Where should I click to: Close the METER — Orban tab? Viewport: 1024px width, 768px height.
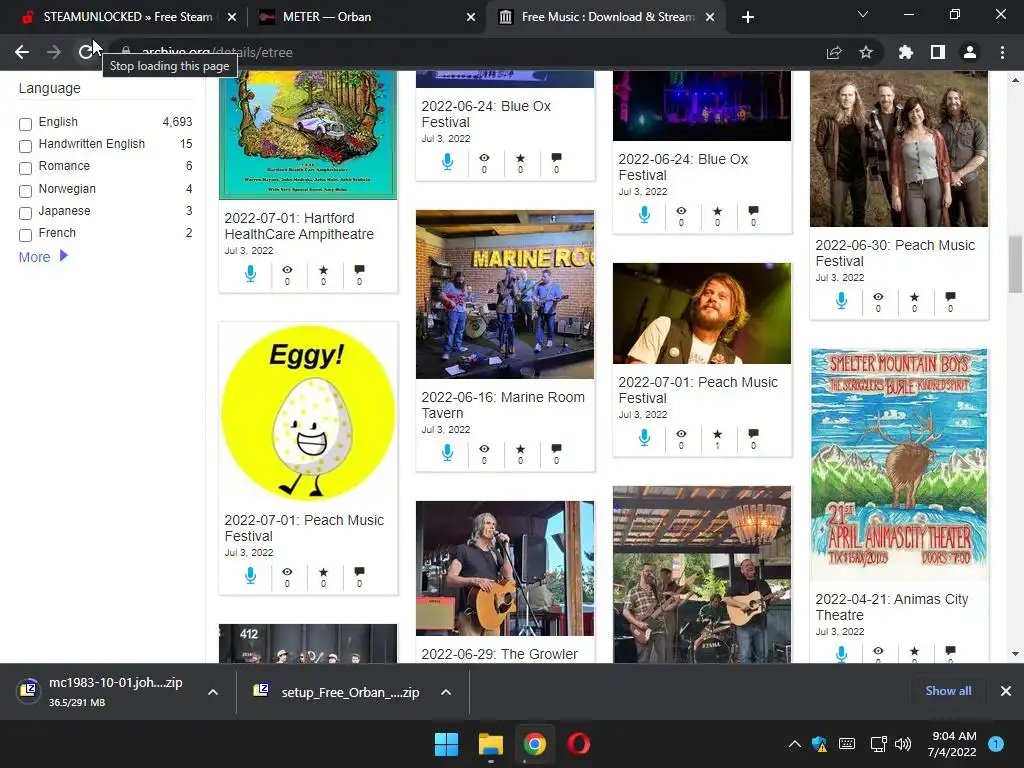(x=471, y=18)
